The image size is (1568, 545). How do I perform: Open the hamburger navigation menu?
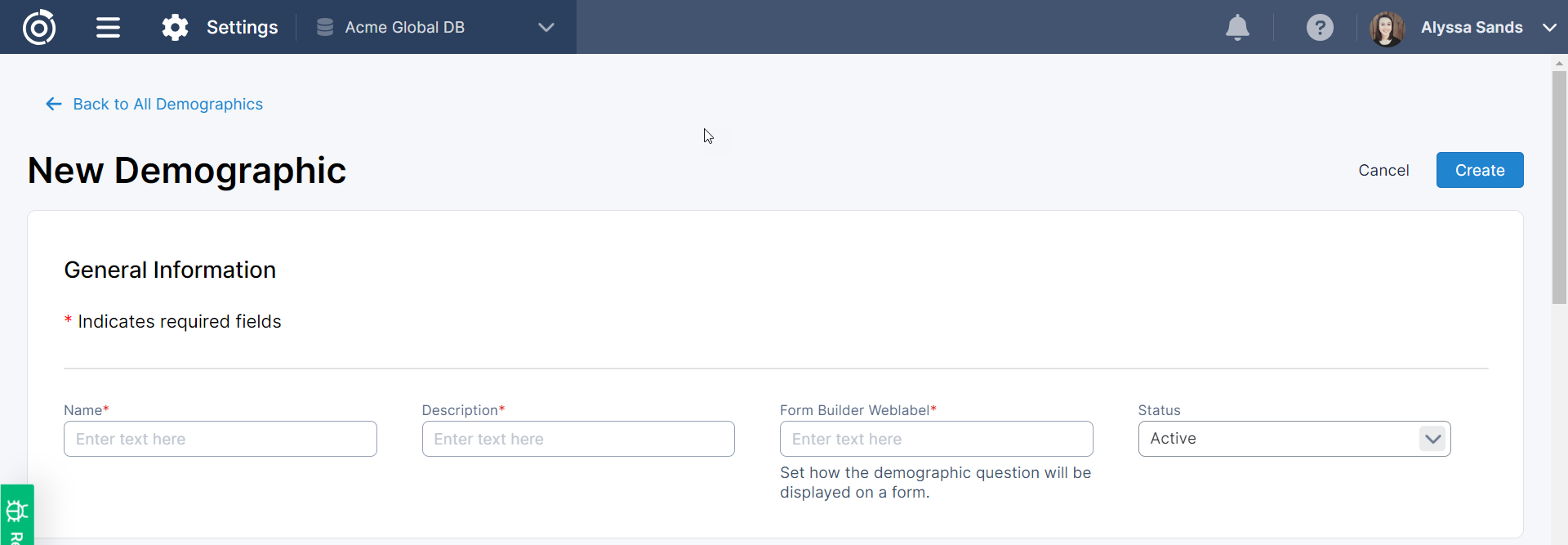108,27
